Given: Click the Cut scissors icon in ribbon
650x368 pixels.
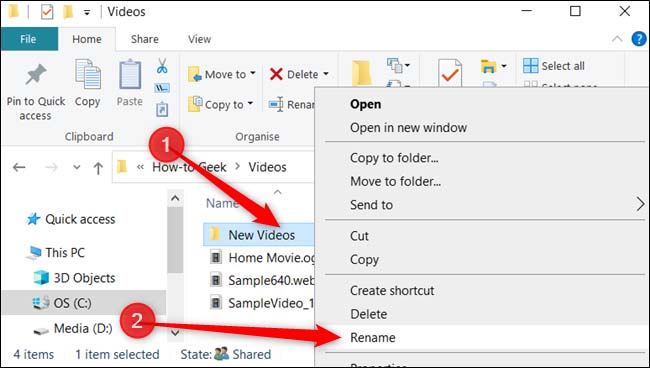Looking at the screenshot, I should tap(162, 66).
